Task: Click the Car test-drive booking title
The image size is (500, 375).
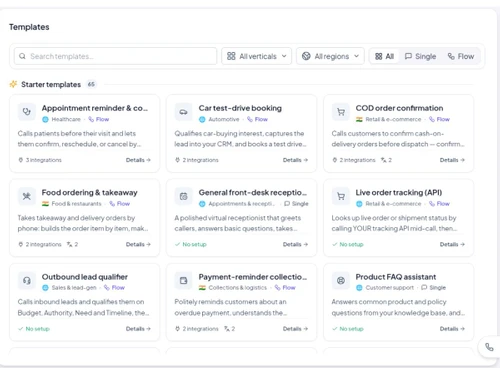Action: click(240, 108)
